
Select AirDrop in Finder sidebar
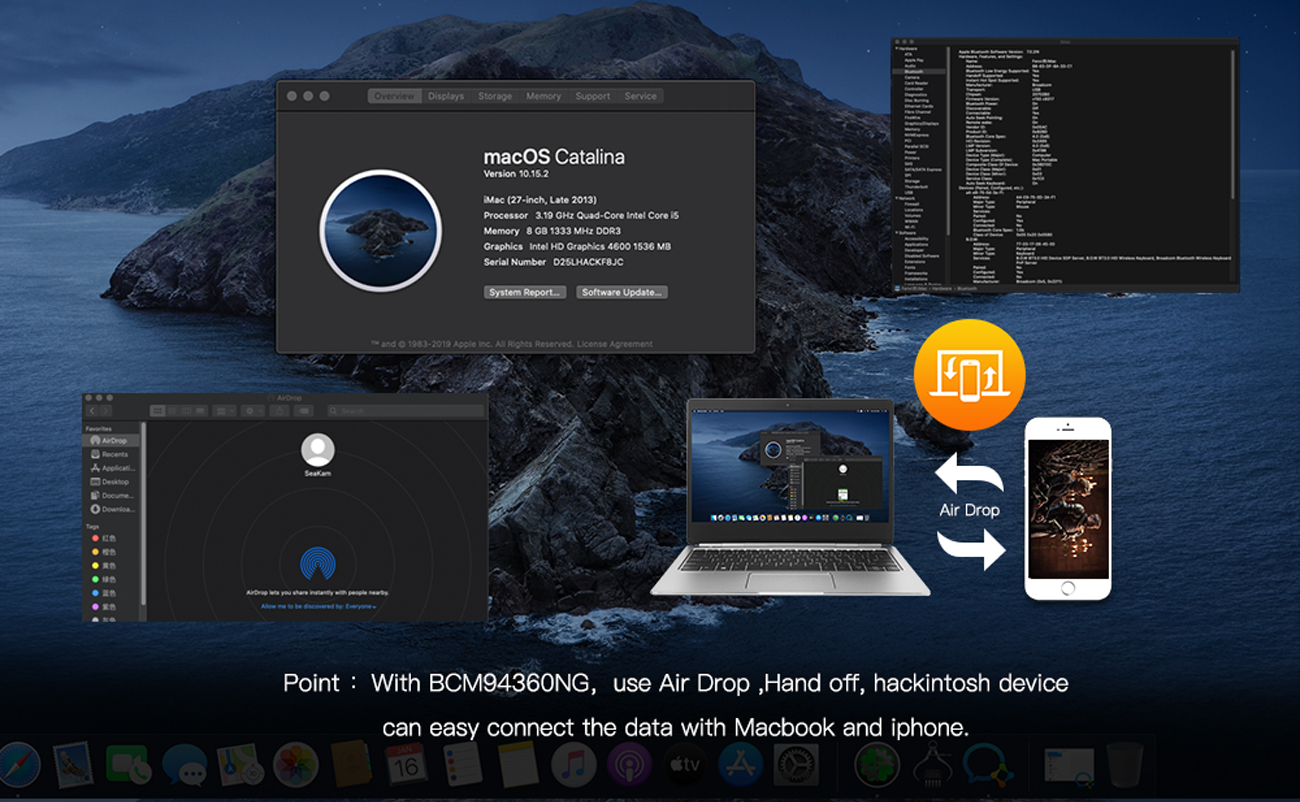coord(111,441)
